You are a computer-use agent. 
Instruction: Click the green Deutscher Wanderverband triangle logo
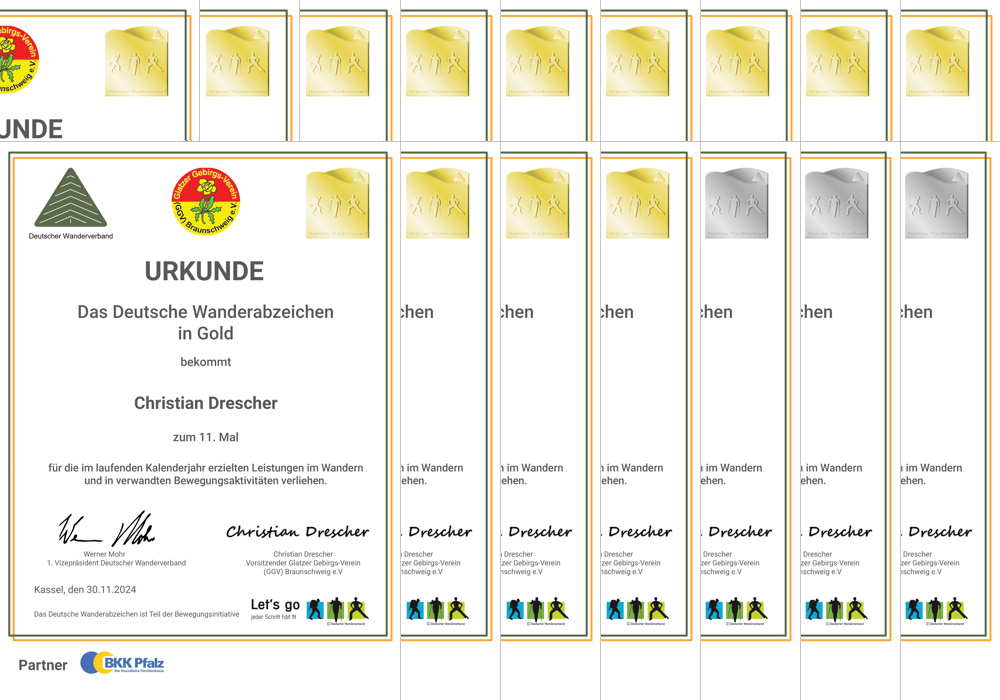point(71,198)
